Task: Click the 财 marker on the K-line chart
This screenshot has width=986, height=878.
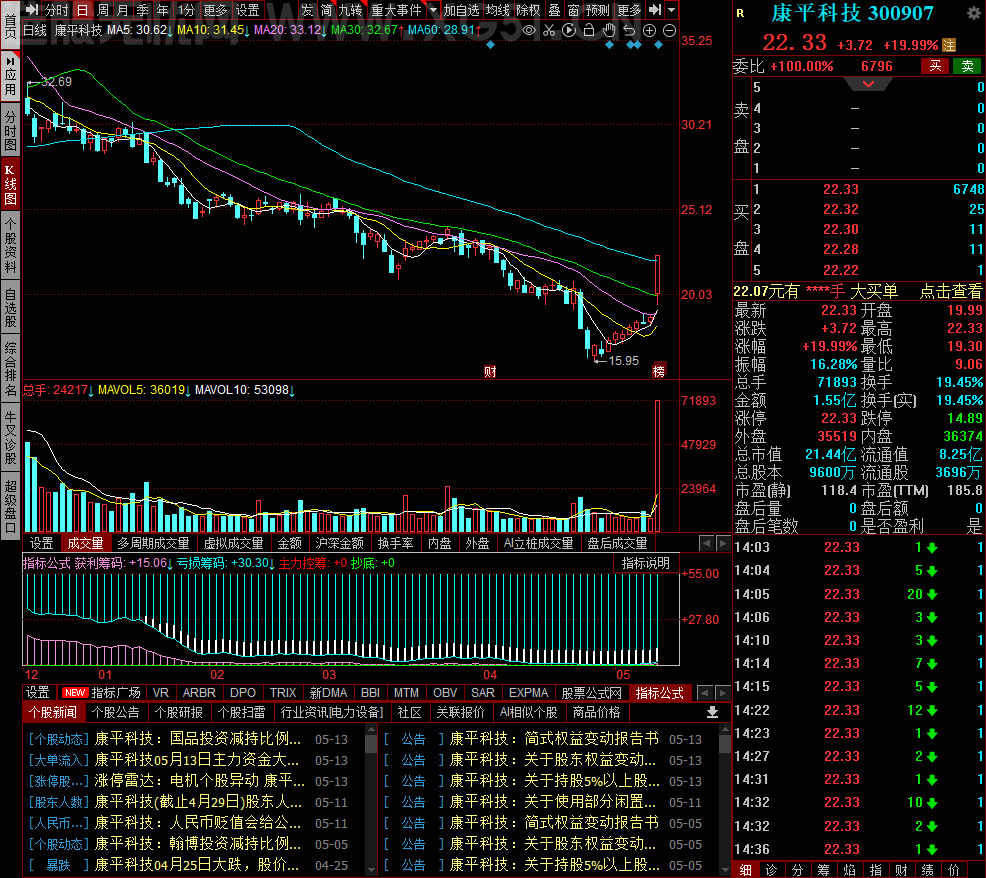Action: pyautogui.click(x=490, y=372)
